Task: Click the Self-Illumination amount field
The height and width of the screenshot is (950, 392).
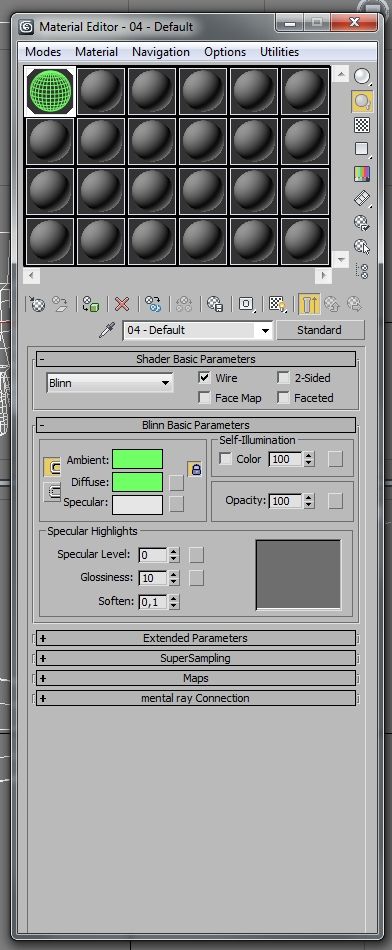Action: click(x=285, y=459)
